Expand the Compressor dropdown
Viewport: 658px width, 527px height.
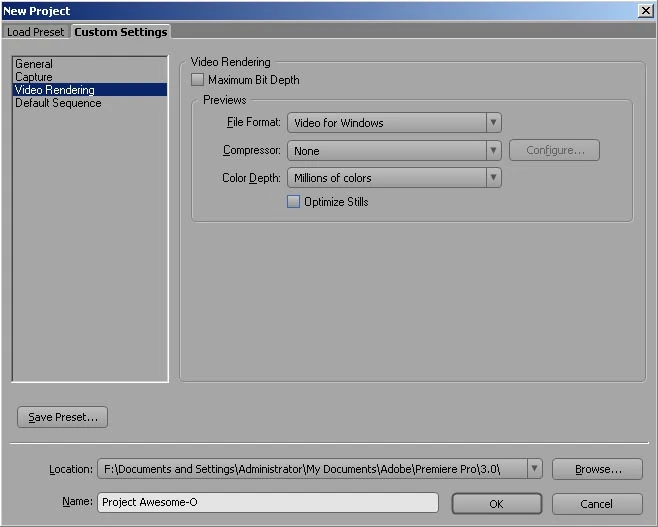[394, 151]
